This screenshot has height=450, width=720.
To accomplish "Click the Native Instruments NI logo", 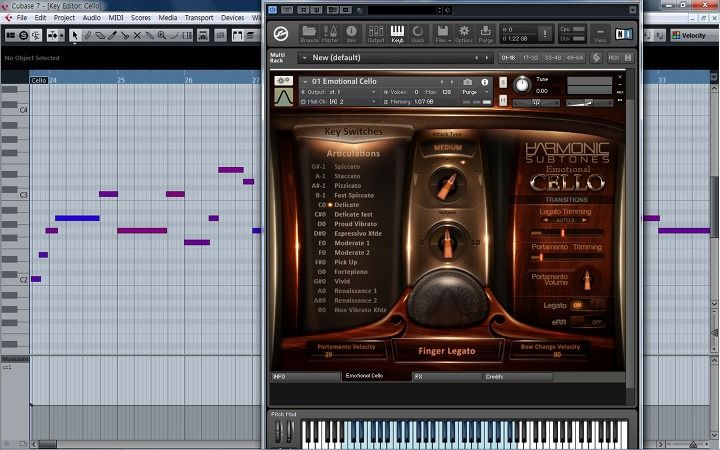I will [x=624, y=34].
